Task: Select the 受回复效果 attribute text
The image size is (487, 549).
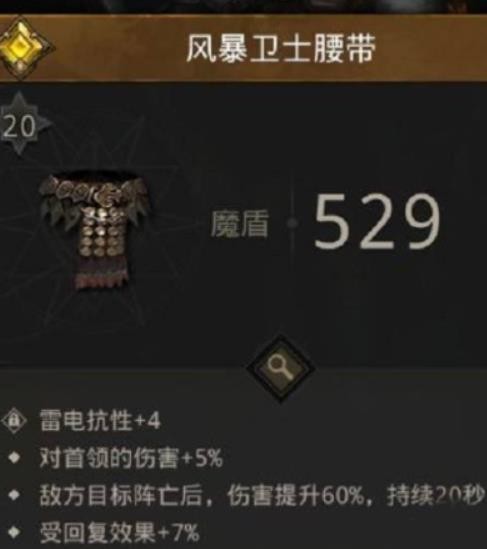Action: 97,532
